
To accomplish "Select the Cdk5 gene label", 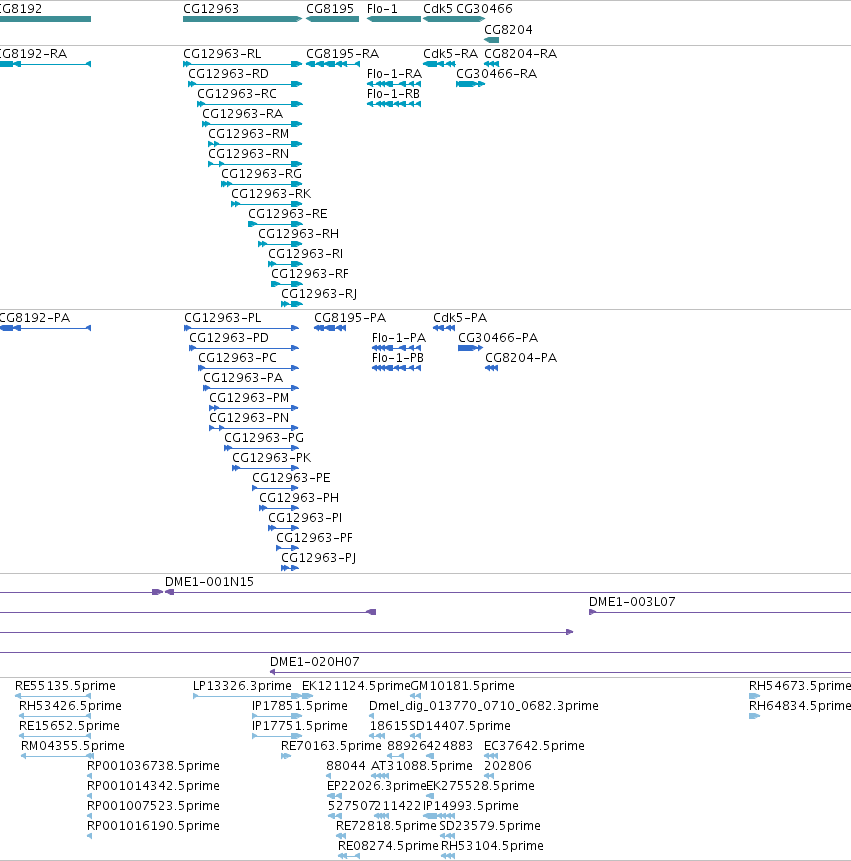I will [438, 9].
